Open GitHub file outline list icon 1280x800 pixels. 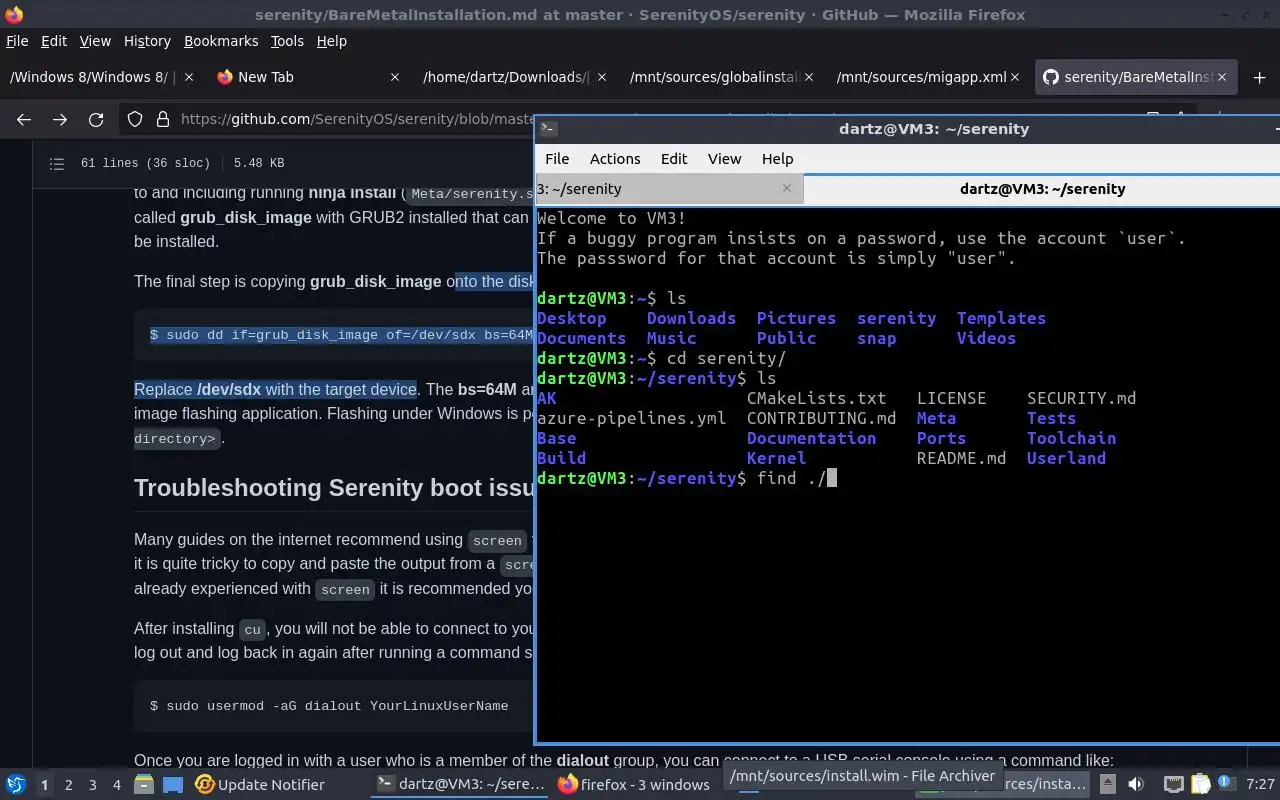coord(57,163)
